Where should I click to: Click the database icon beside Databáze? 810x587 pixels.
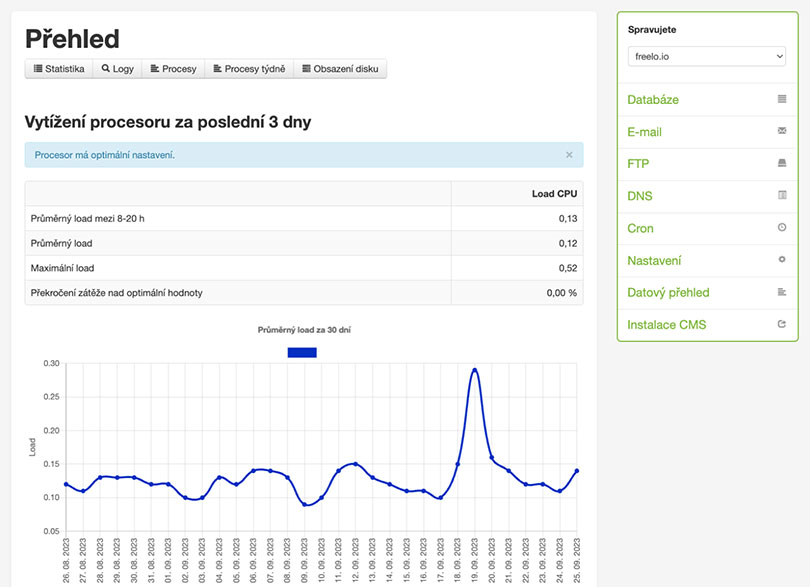click(x=782, y=99)
